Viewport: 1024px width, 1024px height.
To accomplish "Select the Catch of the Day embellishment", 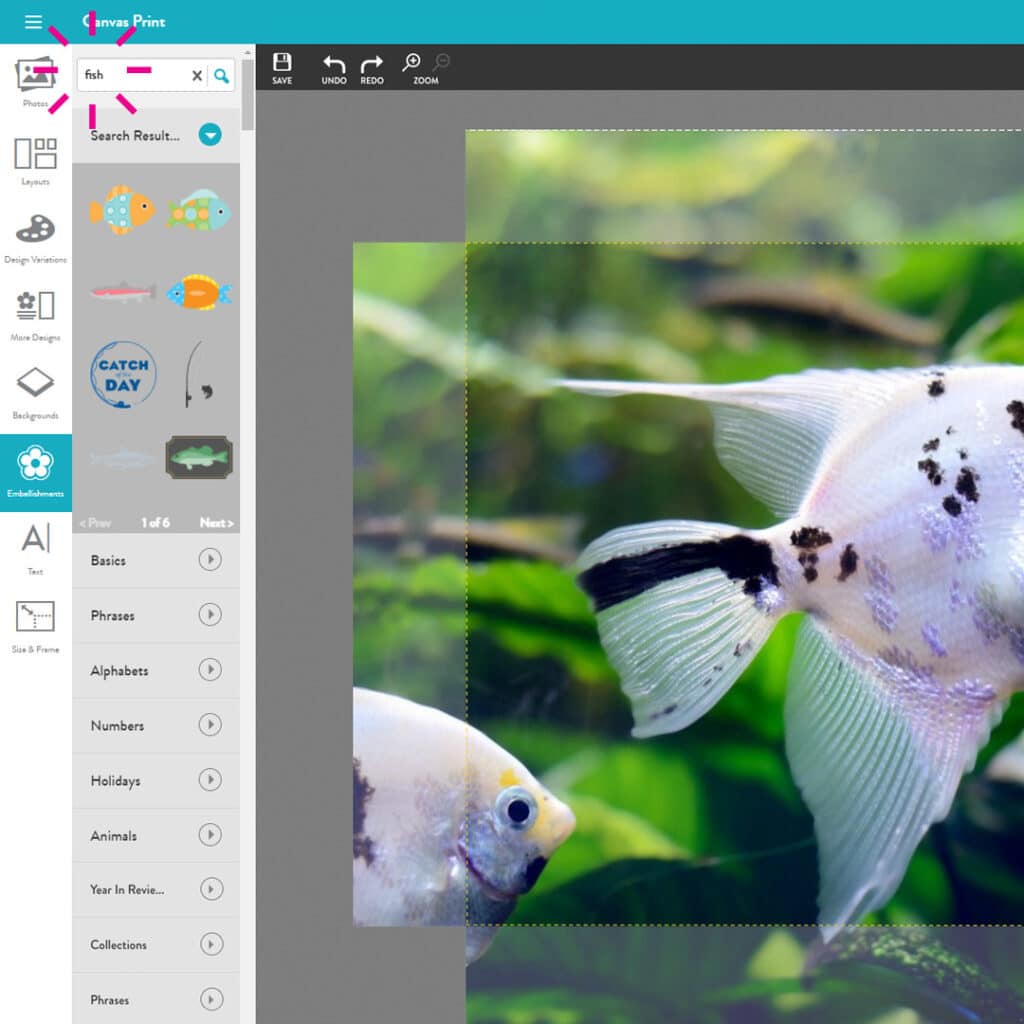I will tap(123, 375).
